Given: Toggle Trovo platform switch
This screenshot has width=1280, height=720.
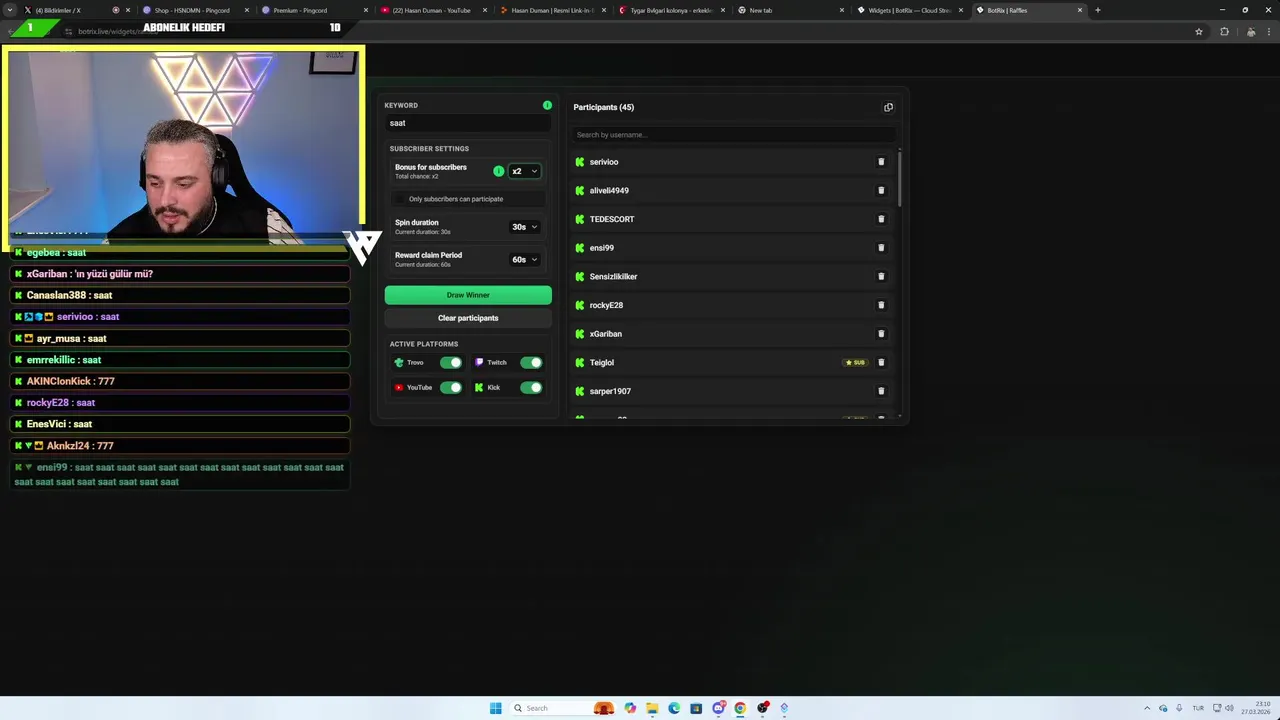Looking at the screenshot, I should (x=451, y=362).
